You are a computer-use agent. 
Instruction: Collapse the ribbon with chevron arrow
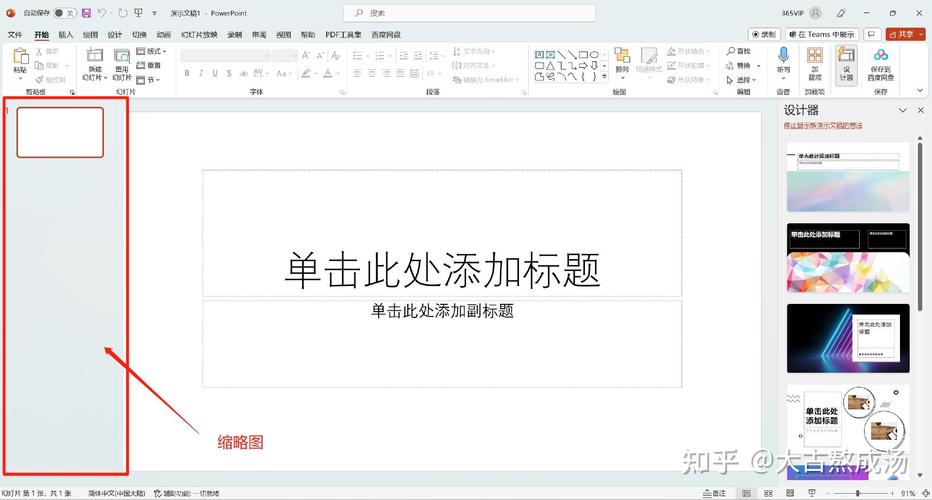pos(920,91)
